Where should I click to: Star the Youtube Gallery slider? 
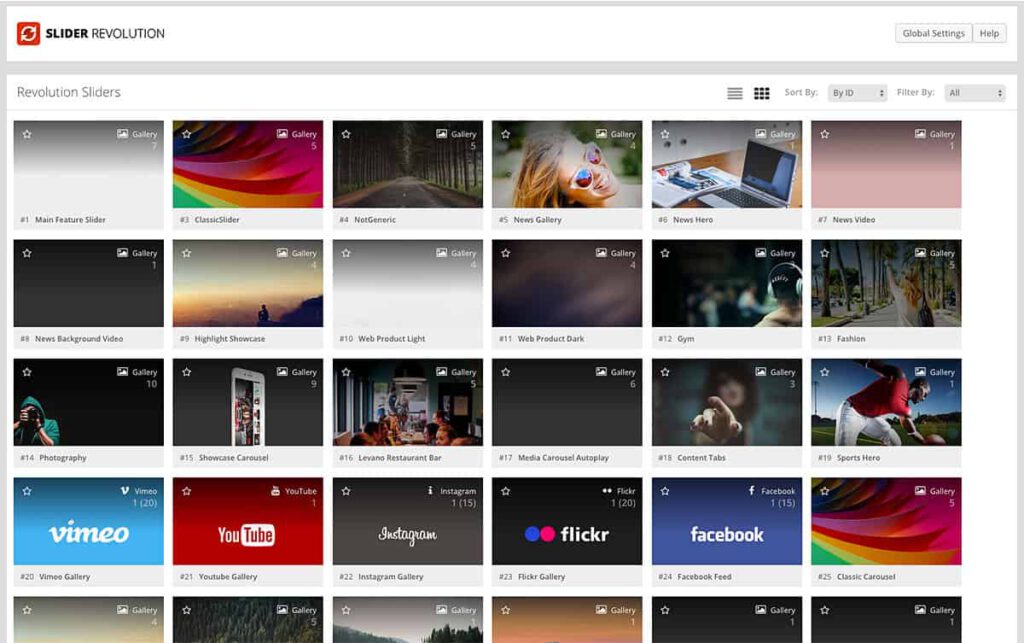187,491
